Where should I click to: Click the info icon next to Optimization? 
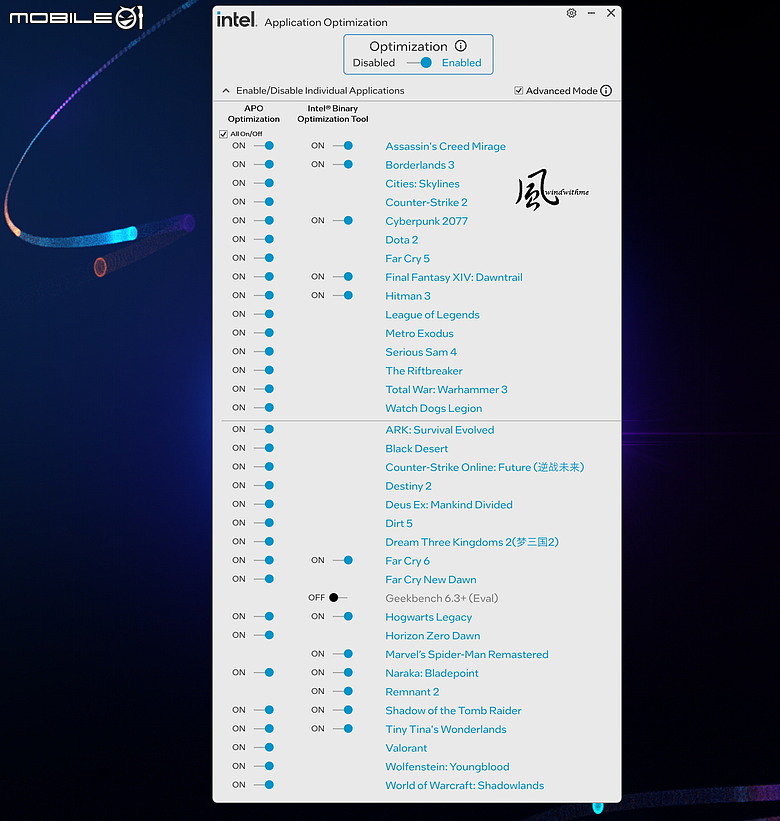(x=461, y=46)
